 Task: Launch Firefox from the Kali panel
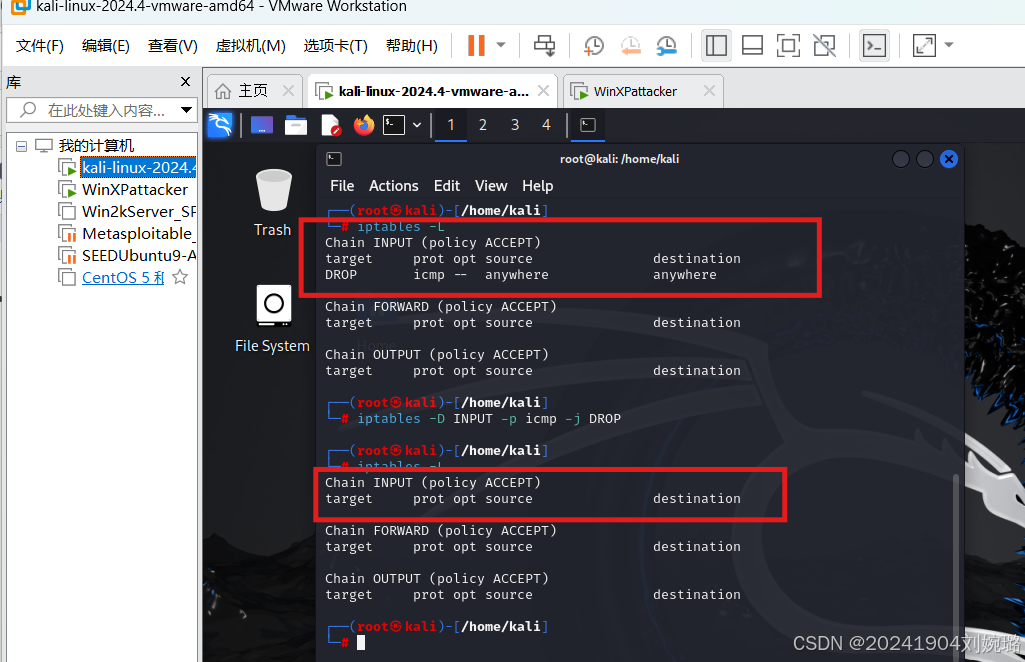[364, 125]
